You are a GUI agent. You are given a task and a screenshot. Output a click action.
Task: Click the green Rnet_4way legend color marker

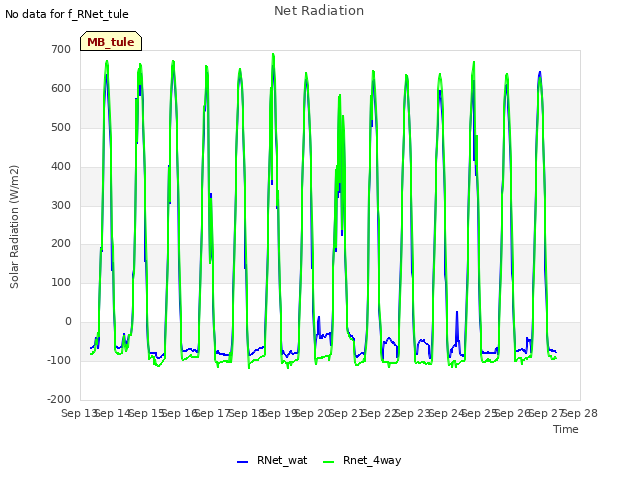tap(328, 462)
